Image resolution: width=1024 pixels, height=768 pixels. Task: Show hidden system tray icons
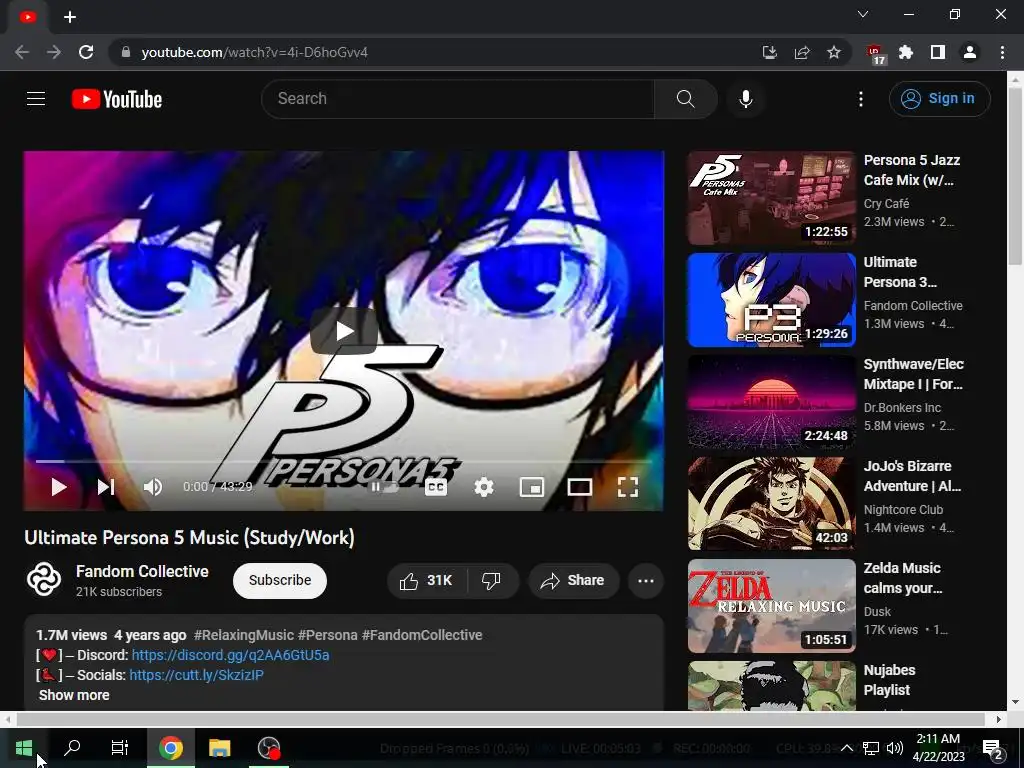click(846, 748)
